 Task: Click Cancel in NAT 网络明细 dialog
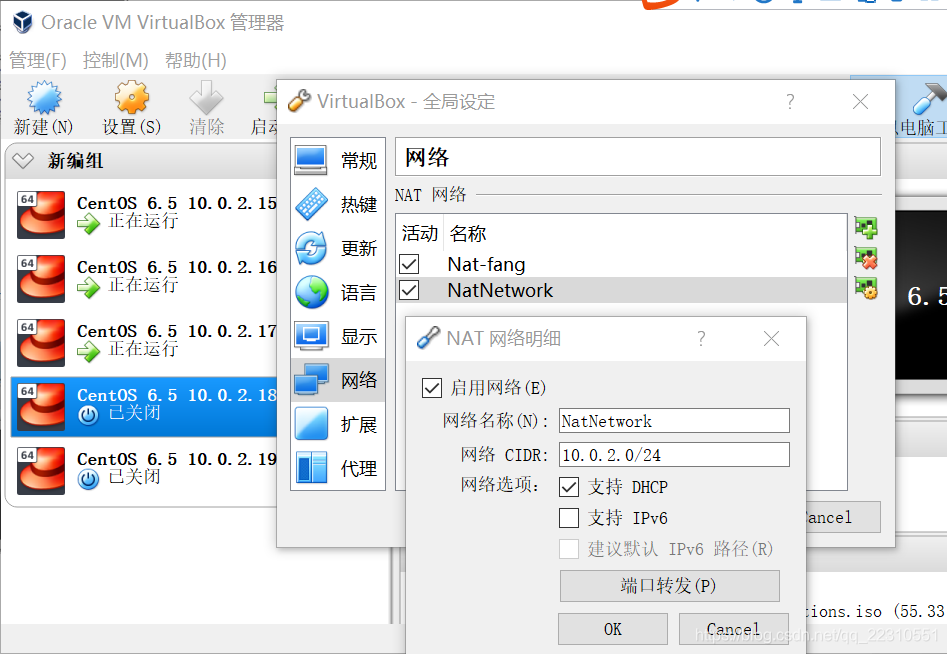point(733,629)
